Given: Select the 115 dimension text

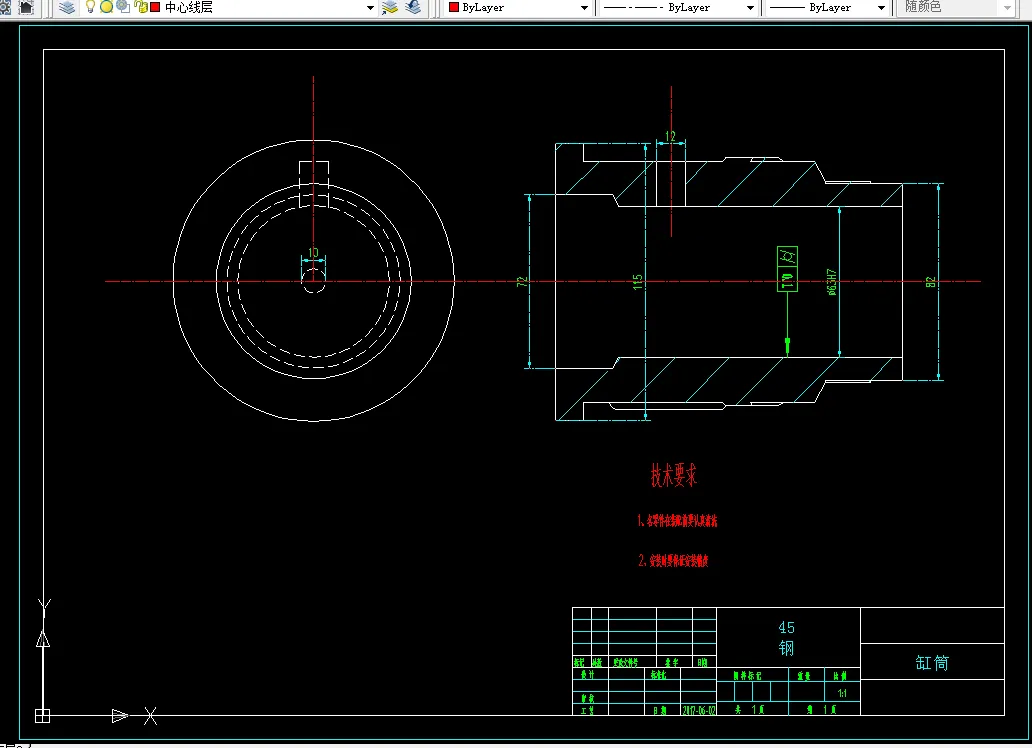Looking at the screenshot, I should tap(637, 282).
